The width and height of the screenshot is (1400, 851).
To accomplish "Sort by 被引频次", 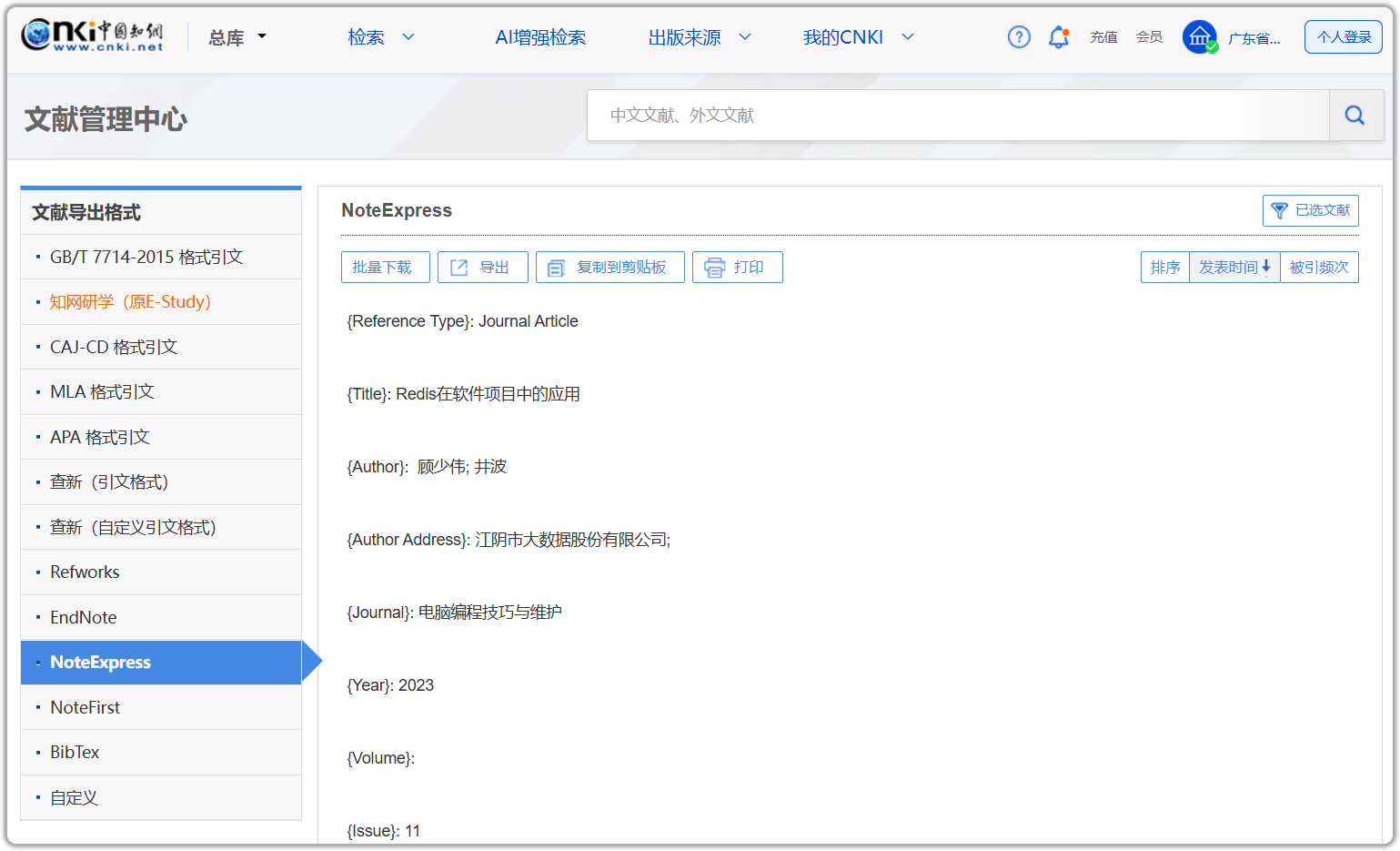I will pos(1319,268).
